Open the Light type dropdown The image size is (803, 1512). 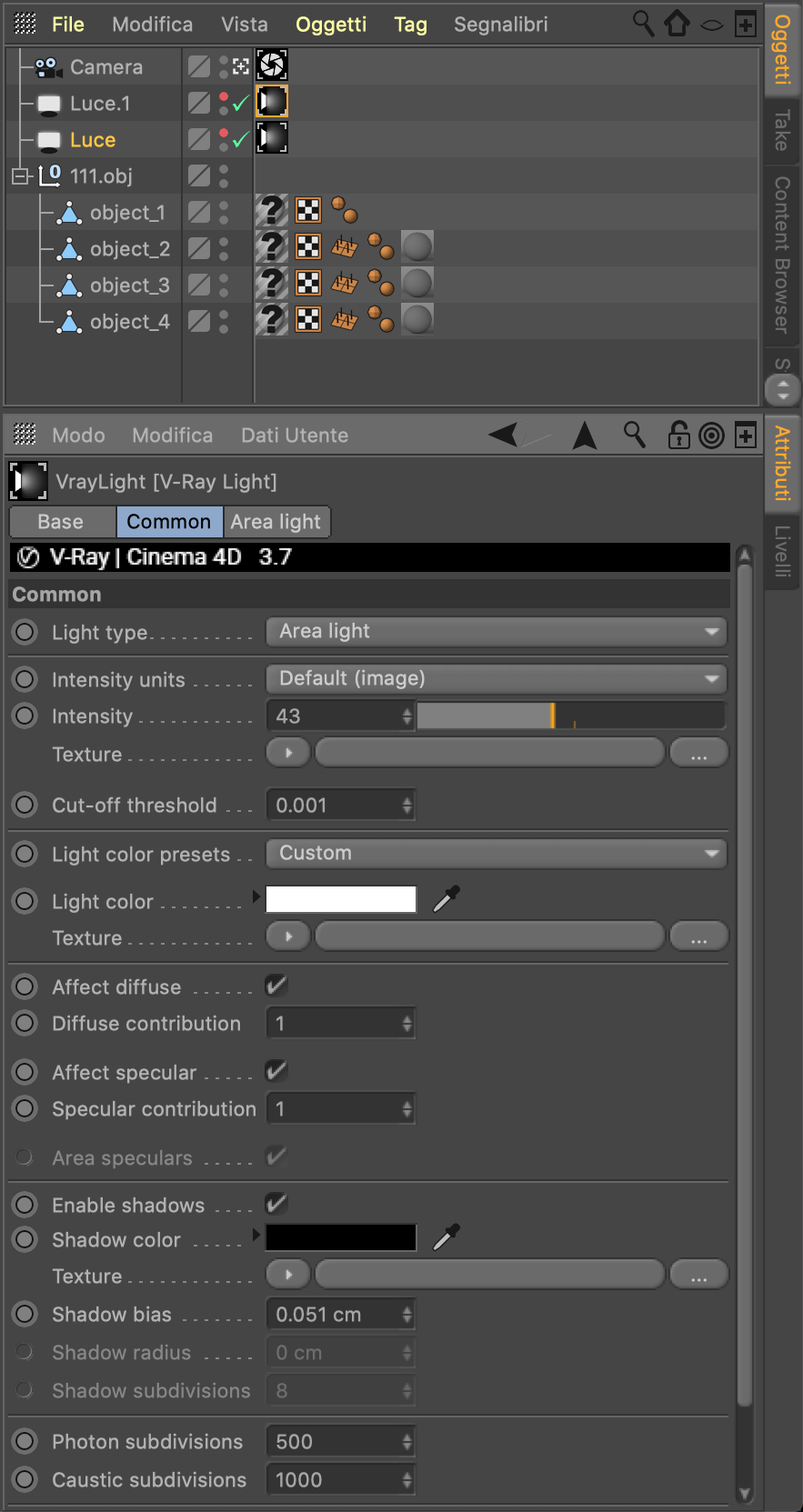click(497, 631)
